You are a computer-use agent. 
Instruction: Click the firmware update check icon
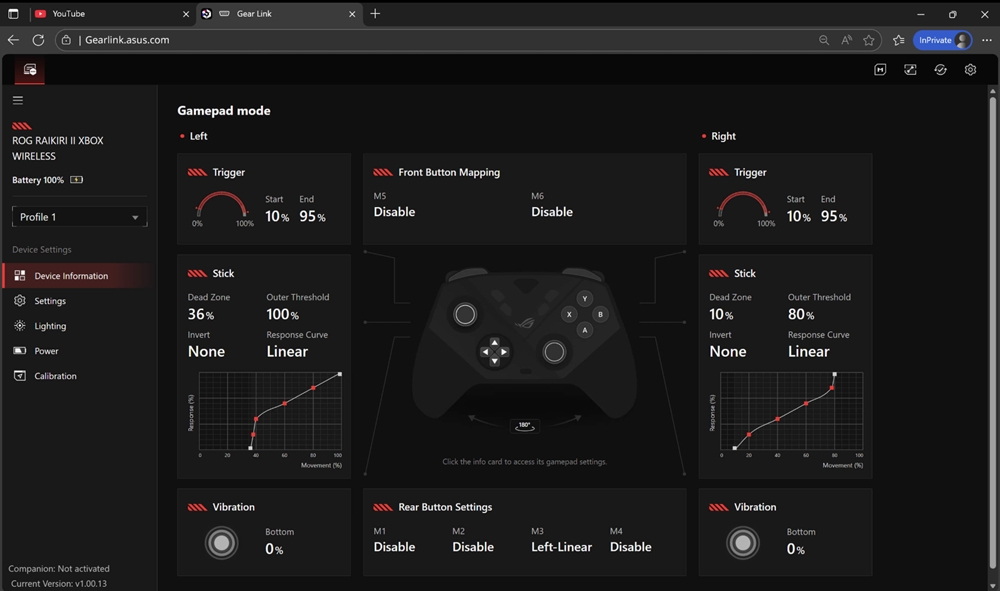(x=939, y=69)
